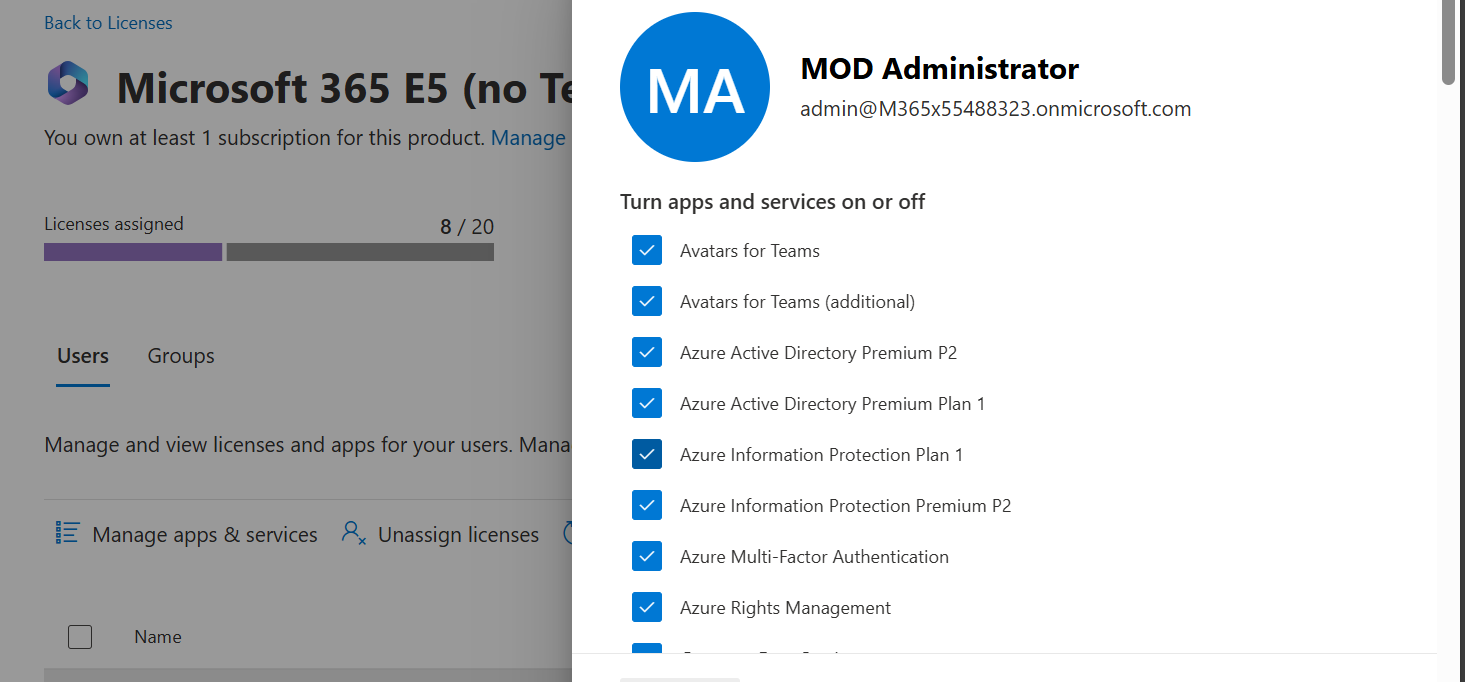Switch to the Groups tab
Viewport: 1465px width, 682px height.
click(x=181, y=356)
